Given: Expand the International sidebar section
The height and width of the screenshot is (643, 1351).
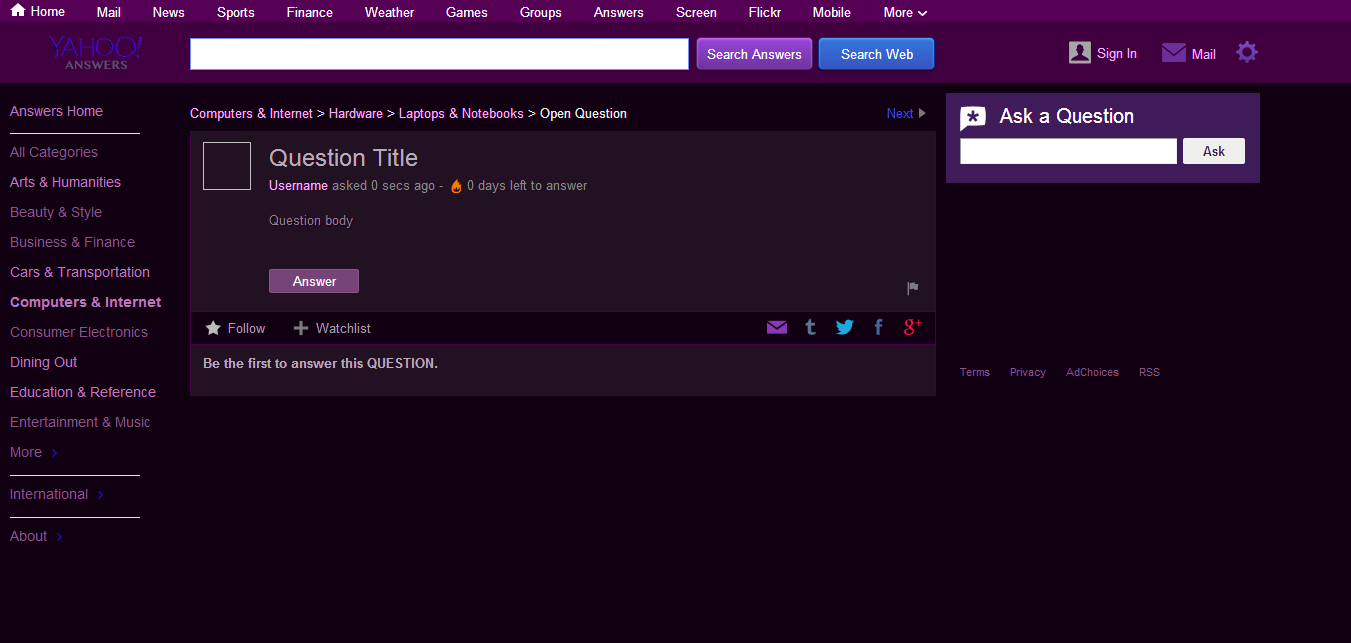Looking at the screenshot, I should point(56,495).
